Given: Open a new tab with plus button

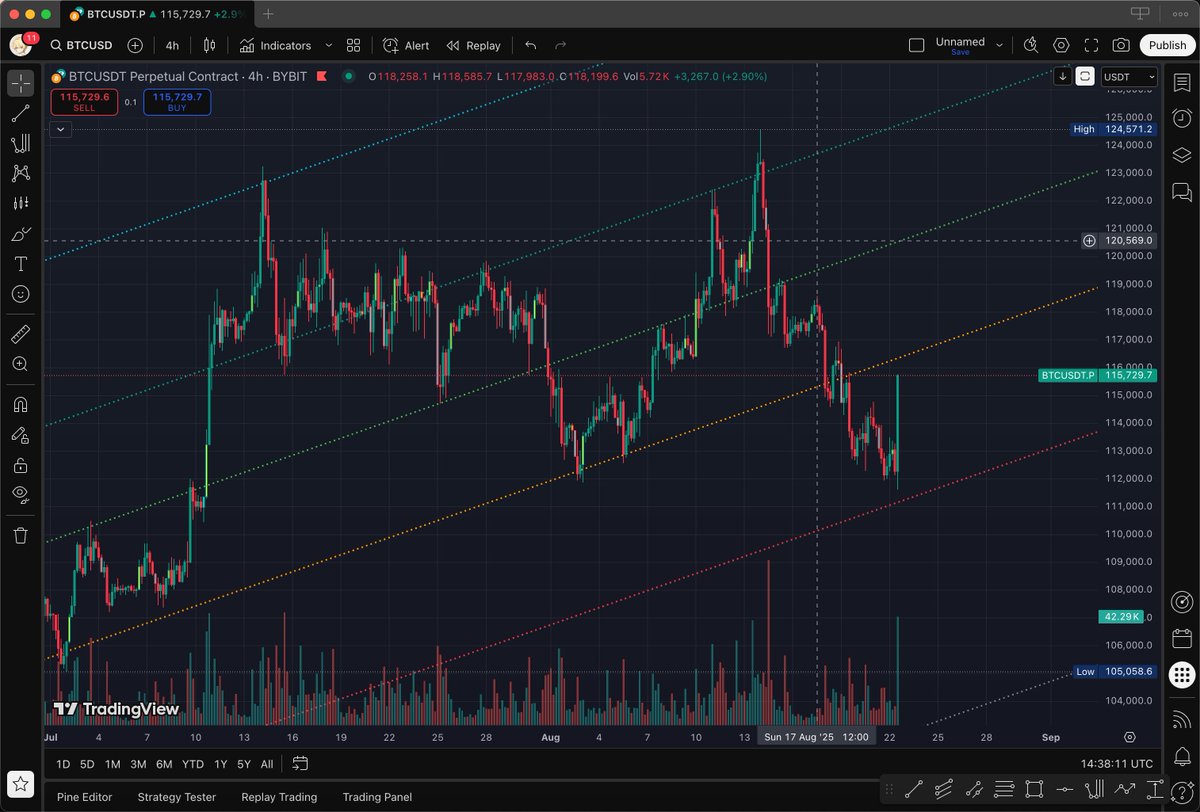Looking at the screenshot, I should point(268,14).
